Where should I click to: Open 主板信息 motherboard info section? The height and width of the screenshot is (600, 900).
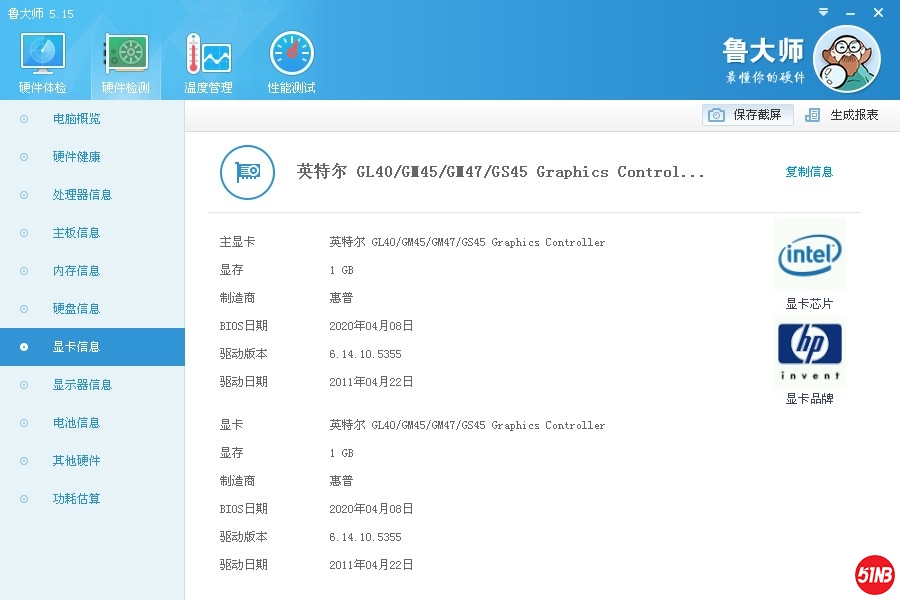point(76,233)
